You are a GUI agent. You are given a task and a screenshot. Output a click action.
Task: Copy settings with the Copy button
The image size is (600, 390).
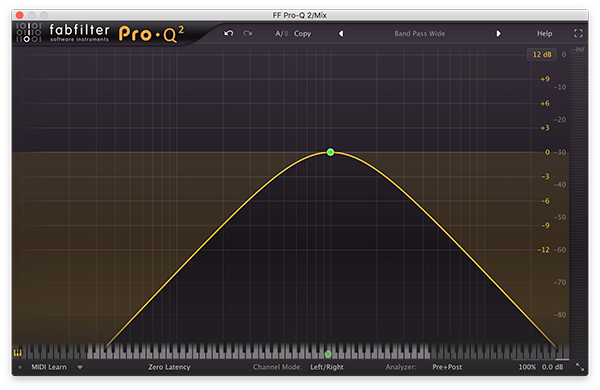coord(302,34)
